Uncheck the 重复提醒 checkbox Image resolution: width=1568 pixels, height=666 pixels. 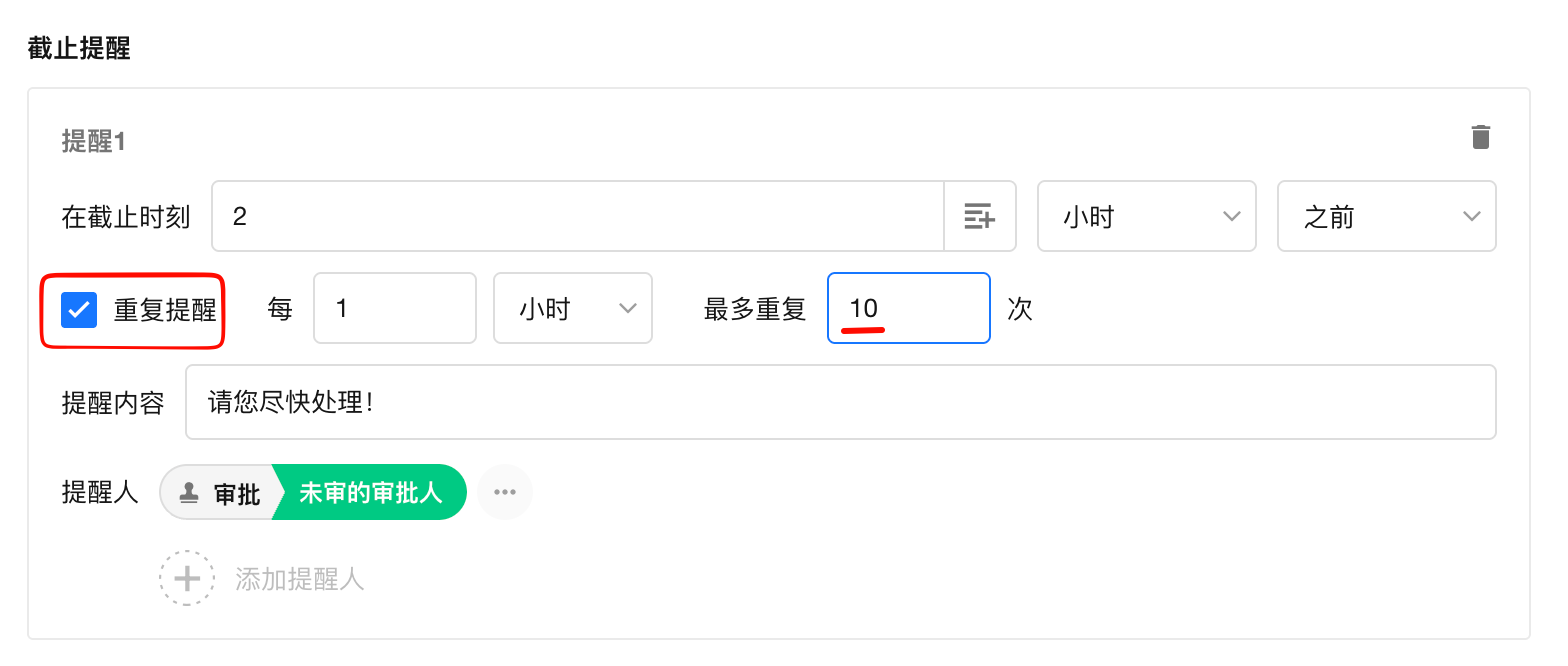(79, 310)
